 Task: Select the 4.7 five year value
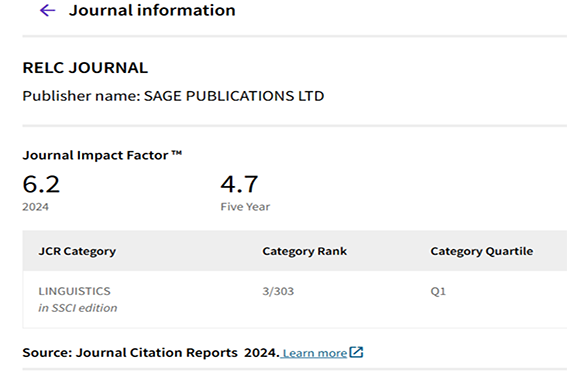tap(239, 184)
